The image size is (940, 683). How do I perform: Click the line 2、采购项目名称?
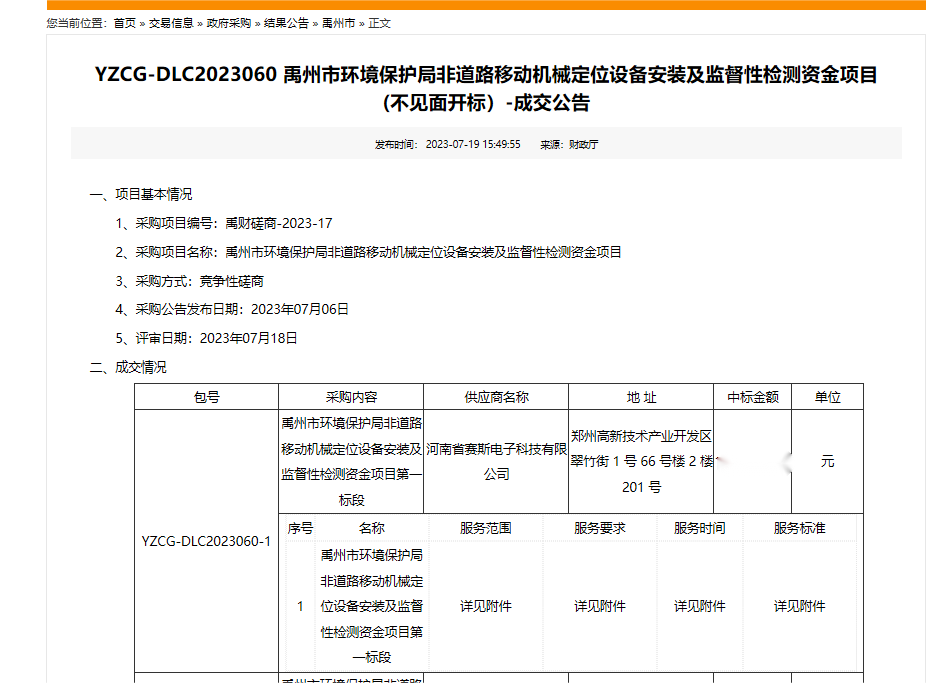coord(368,252)
